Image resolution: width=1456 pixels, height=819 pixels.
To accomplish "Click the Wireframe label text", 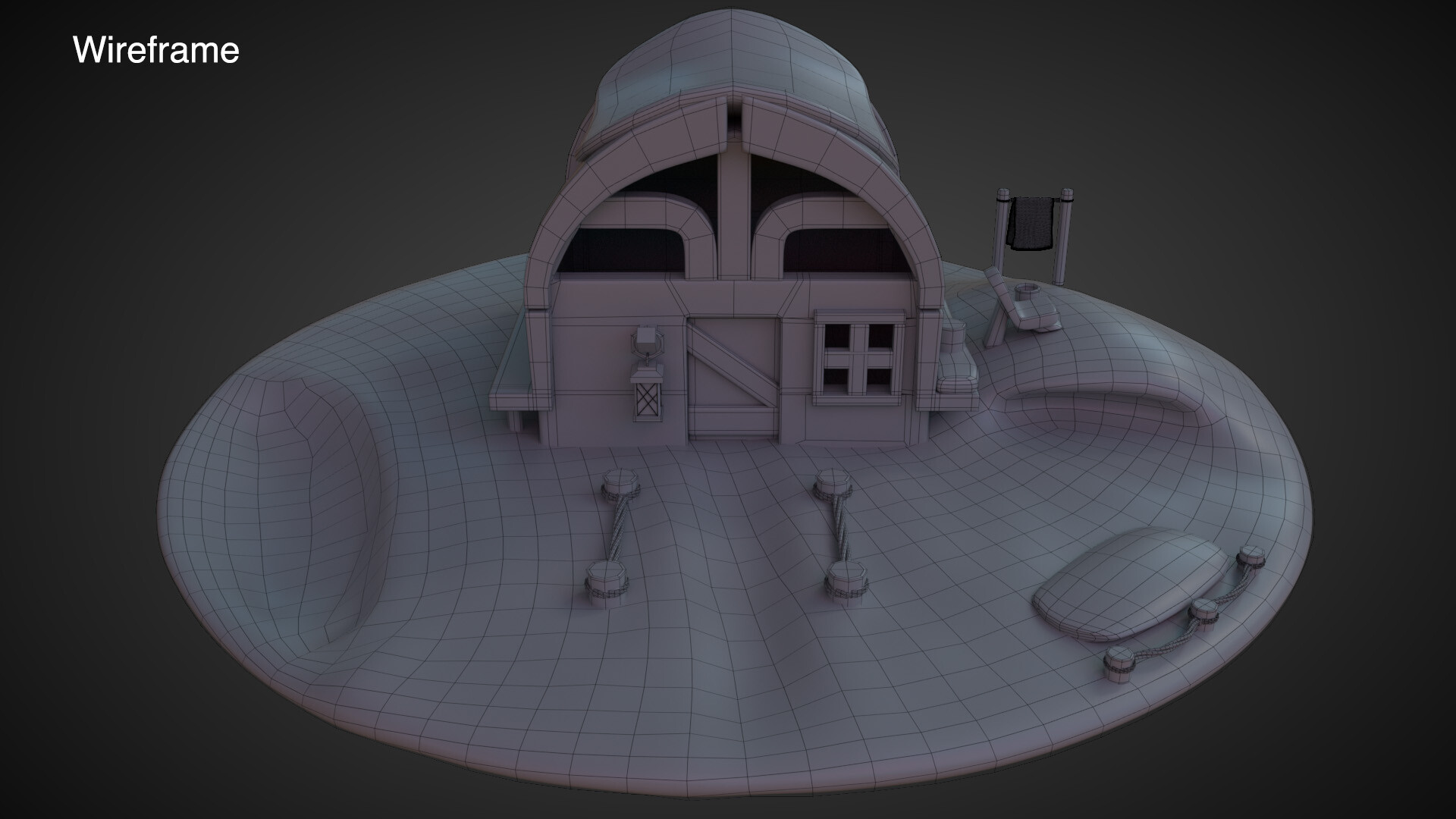I will 156,50.
